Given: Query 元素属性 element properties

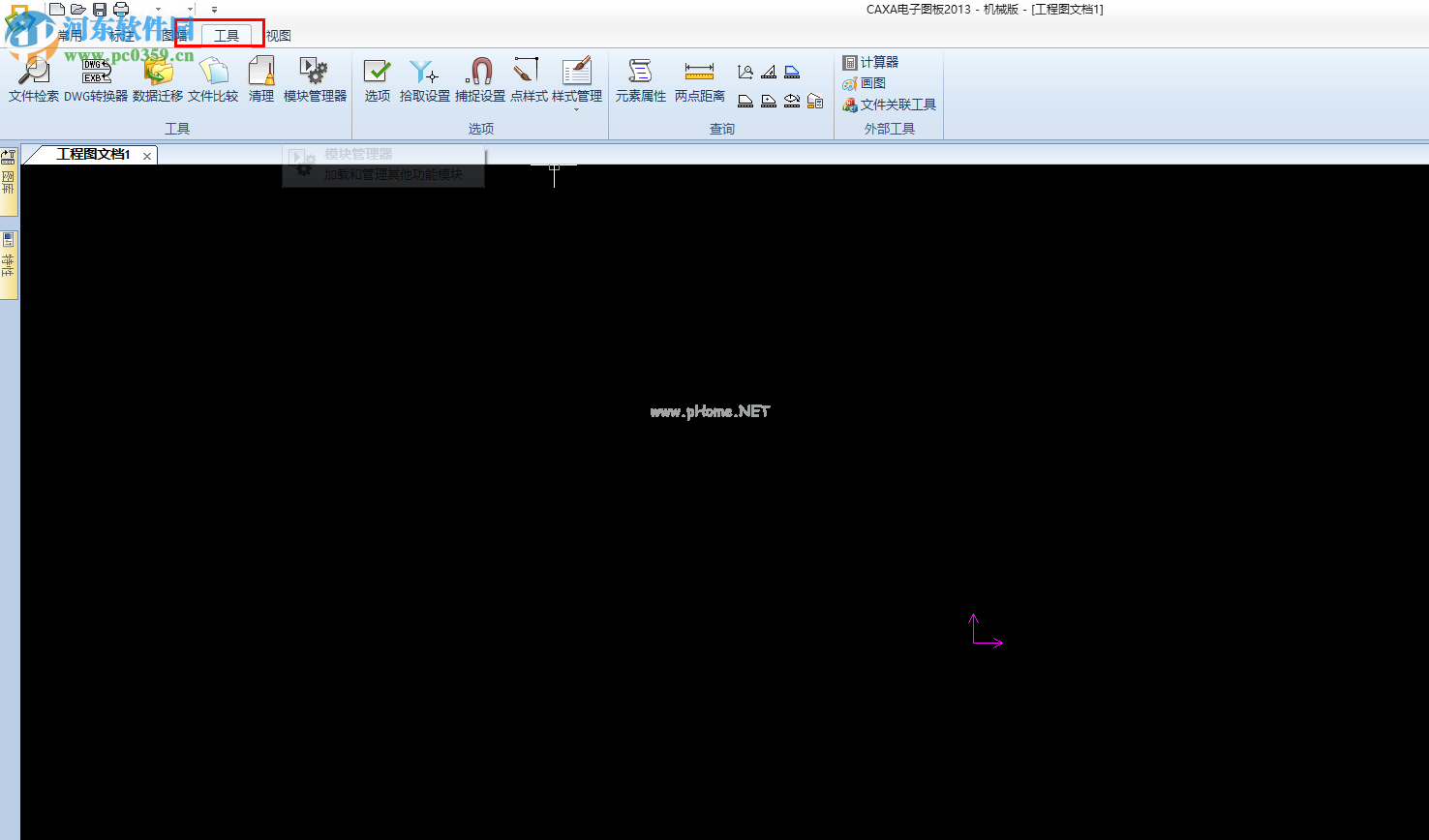Looking at the screenshot, I should (x=641, y=79).
